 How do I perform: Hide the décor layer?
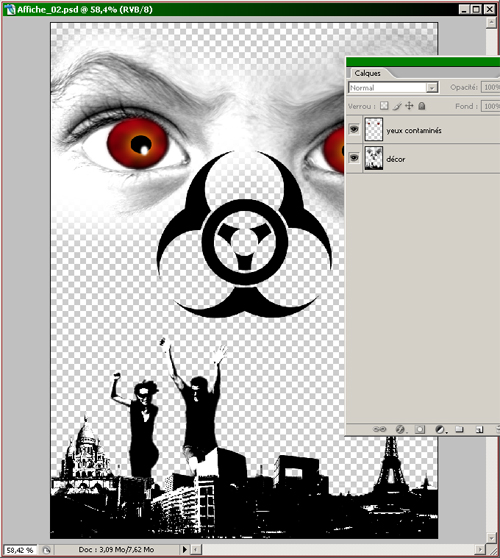(354, 158)
